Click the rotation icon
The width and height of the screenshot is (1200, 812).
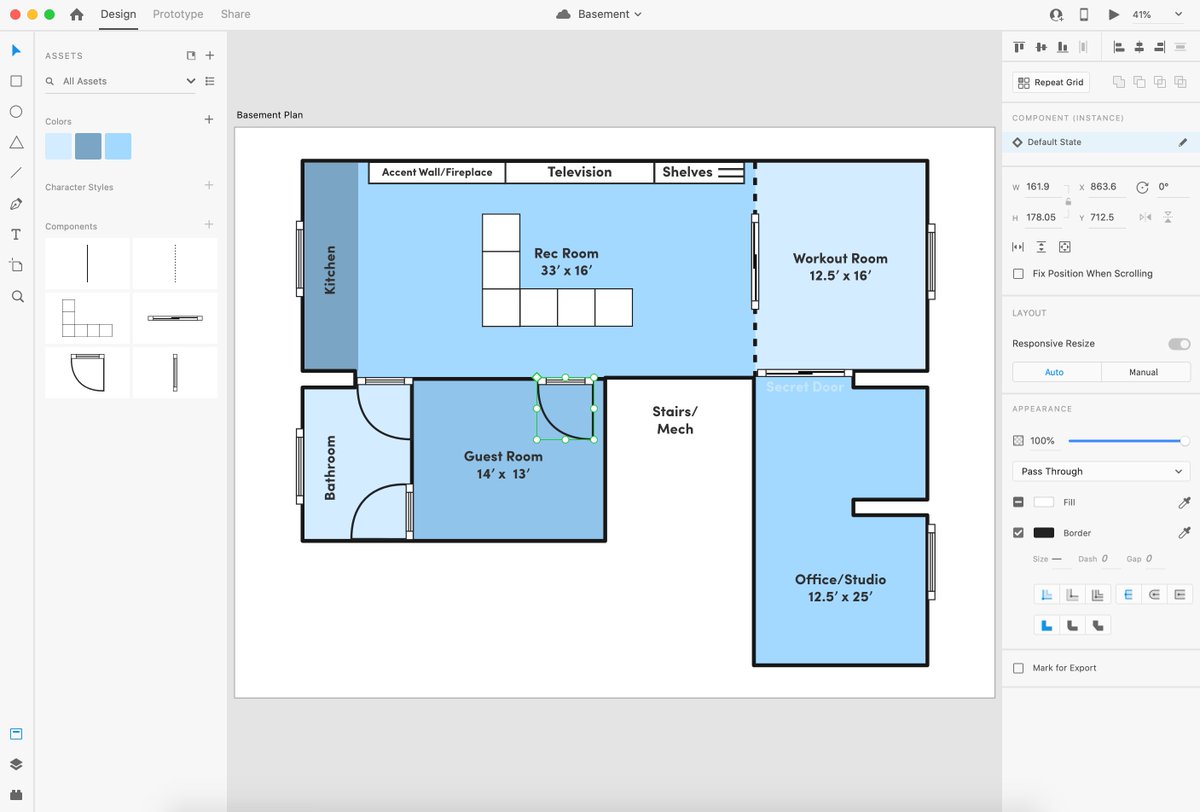click(x=1143, y=187)
